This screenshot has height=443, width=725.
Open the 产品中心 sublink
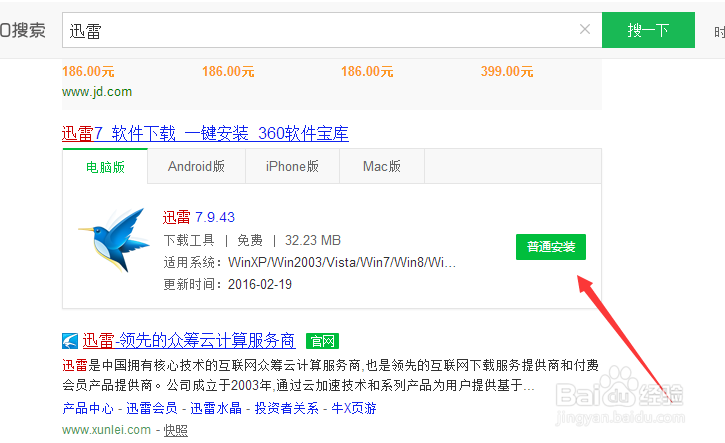[88, 408]
